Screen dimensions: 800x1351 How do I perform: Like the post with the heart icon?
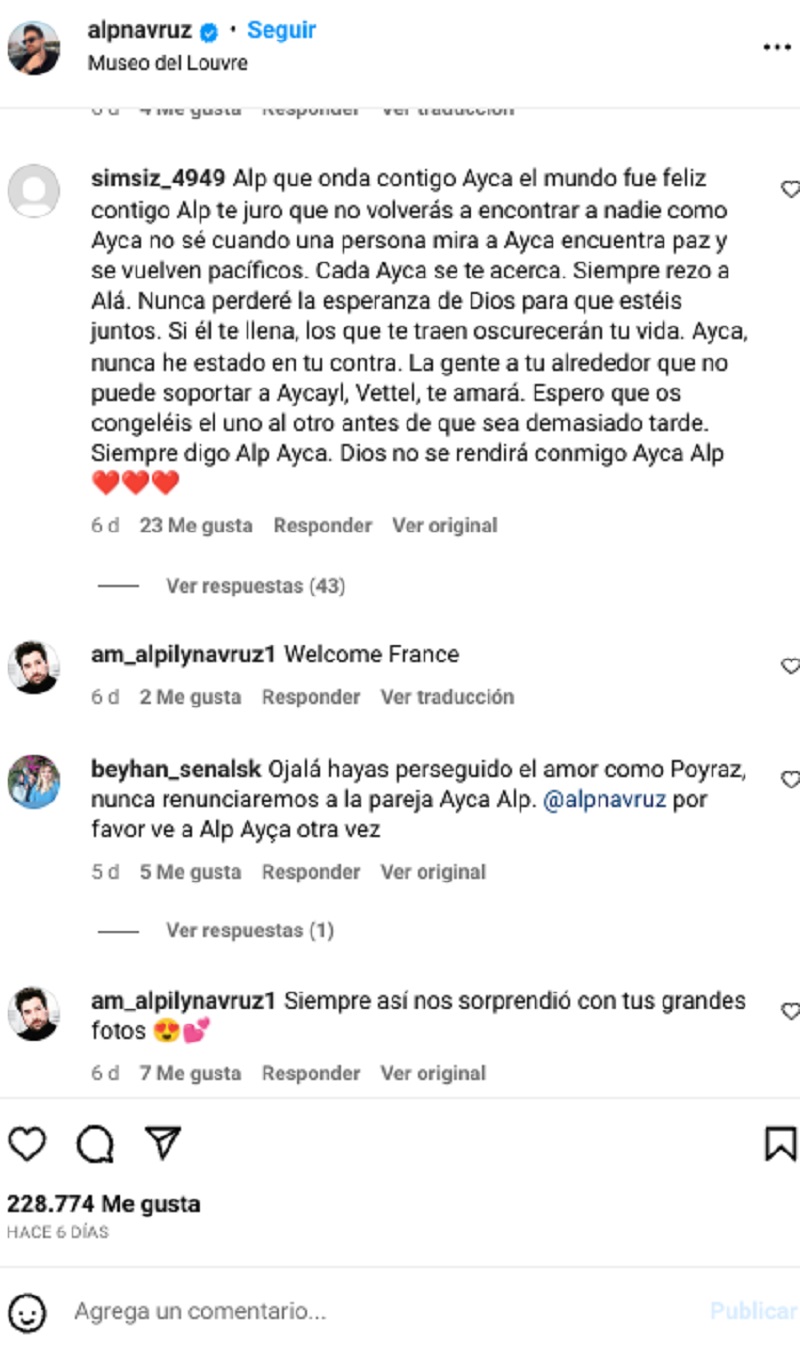[x=27, y=1144]
